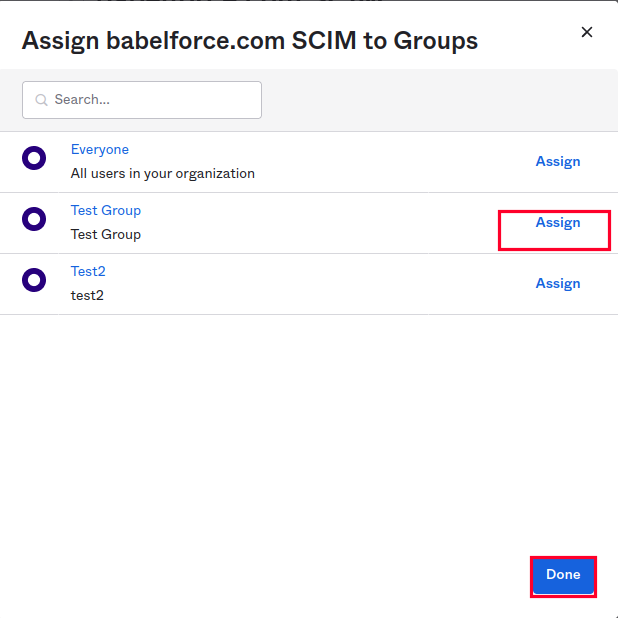Click the word 'babelforce.com' in the title
This screenshot has height=618, width=618.
pos(195,40)
